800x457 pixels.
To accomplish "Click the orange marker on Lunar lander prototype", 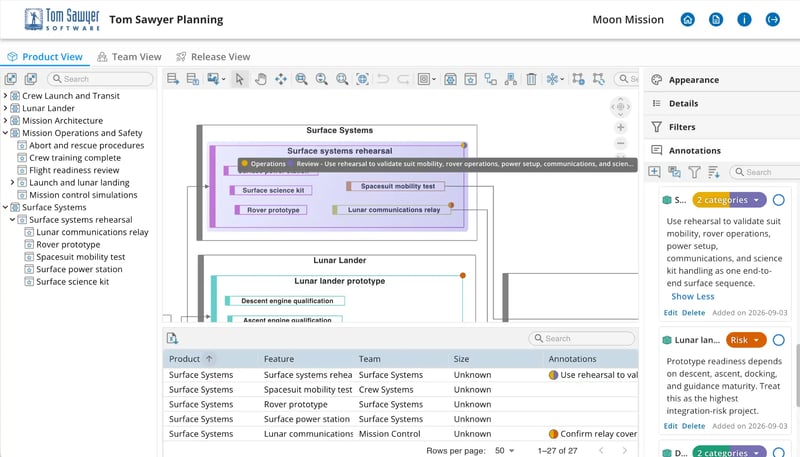I will (463, 275).
